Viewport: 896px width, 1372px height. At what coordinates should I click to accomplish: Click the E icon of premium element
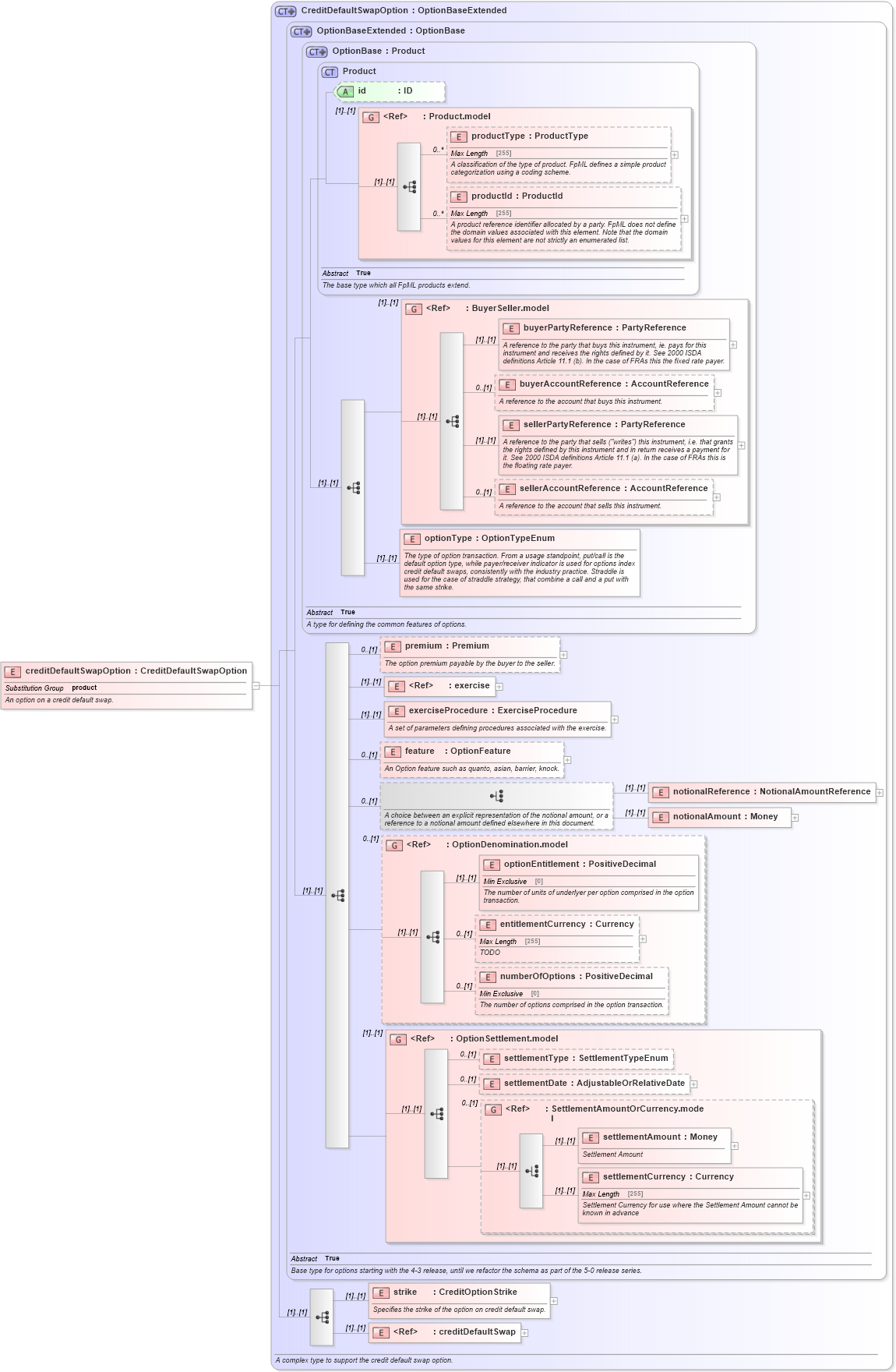coord(393,646)
